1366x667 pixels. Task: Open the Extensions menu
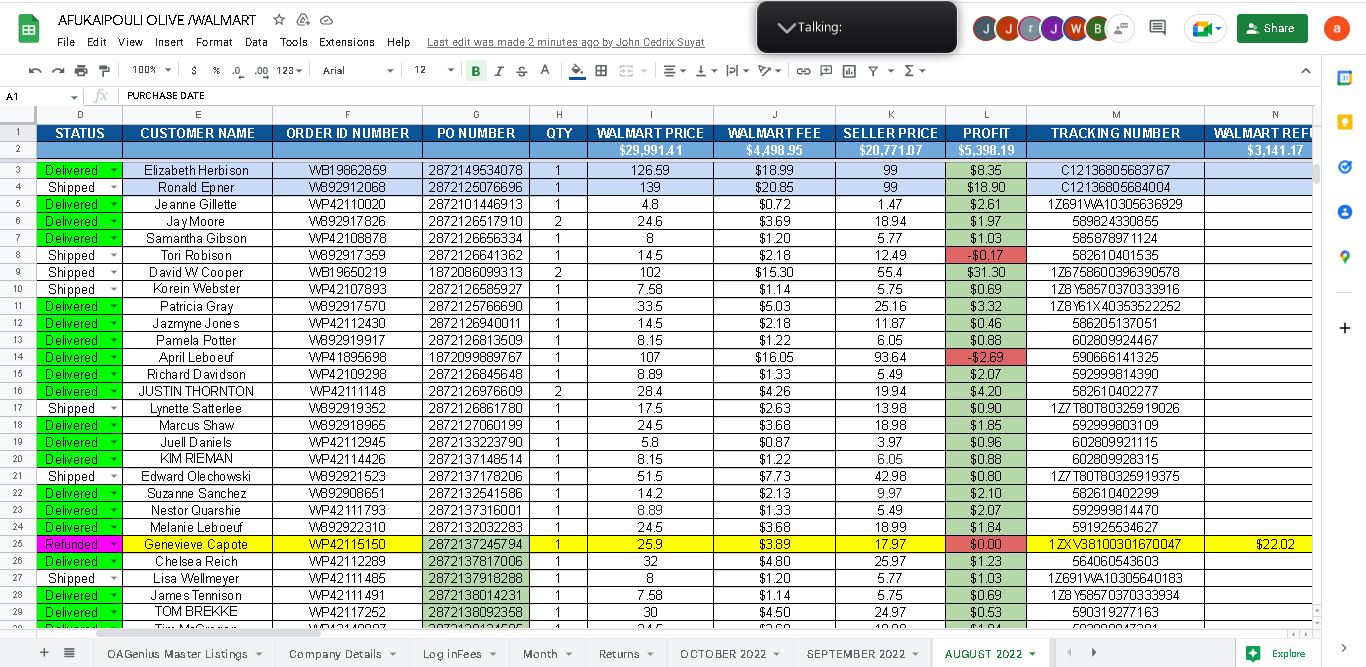(x=347, y=42)
